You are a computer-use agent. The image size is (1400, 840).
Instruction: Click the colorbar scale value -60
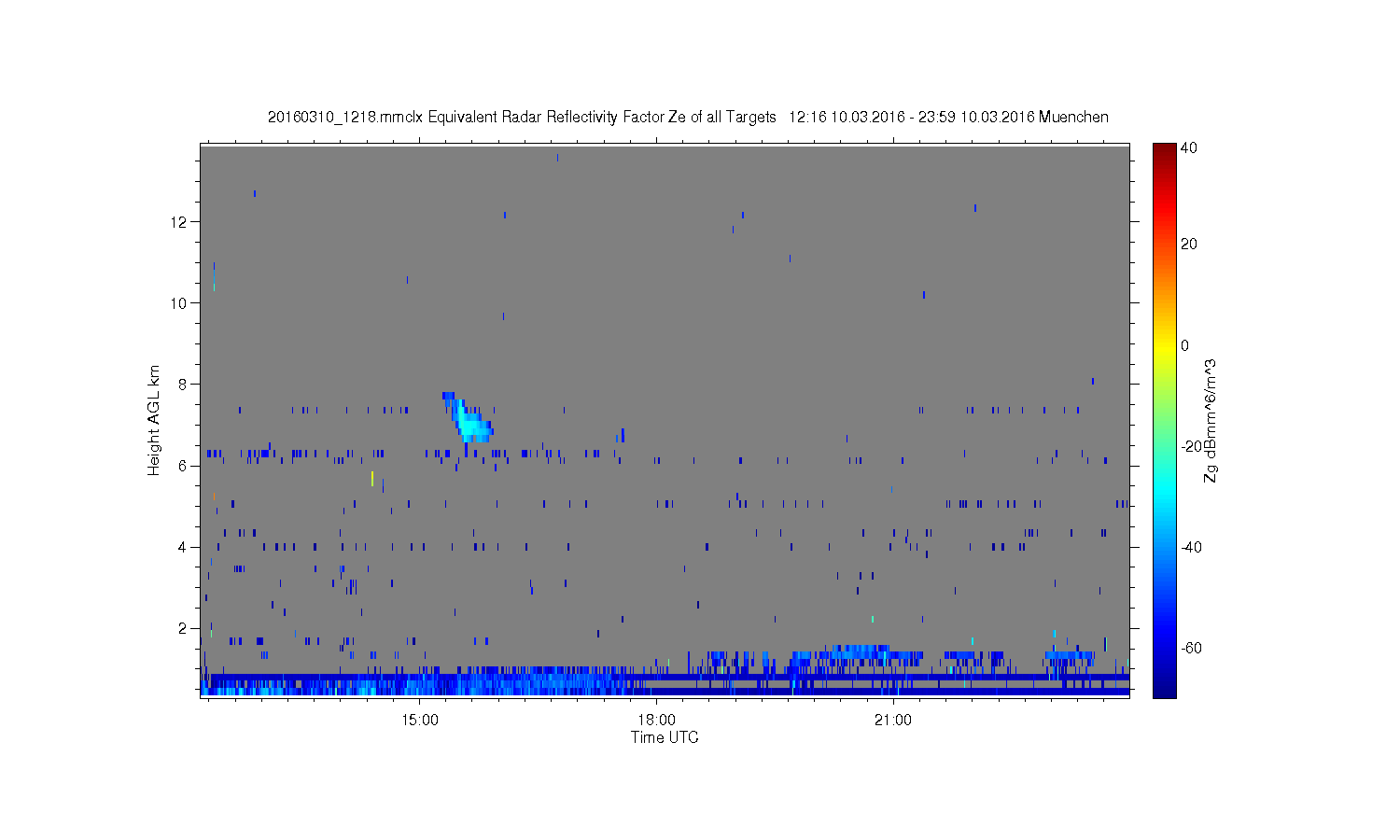tap(1191, 648)
